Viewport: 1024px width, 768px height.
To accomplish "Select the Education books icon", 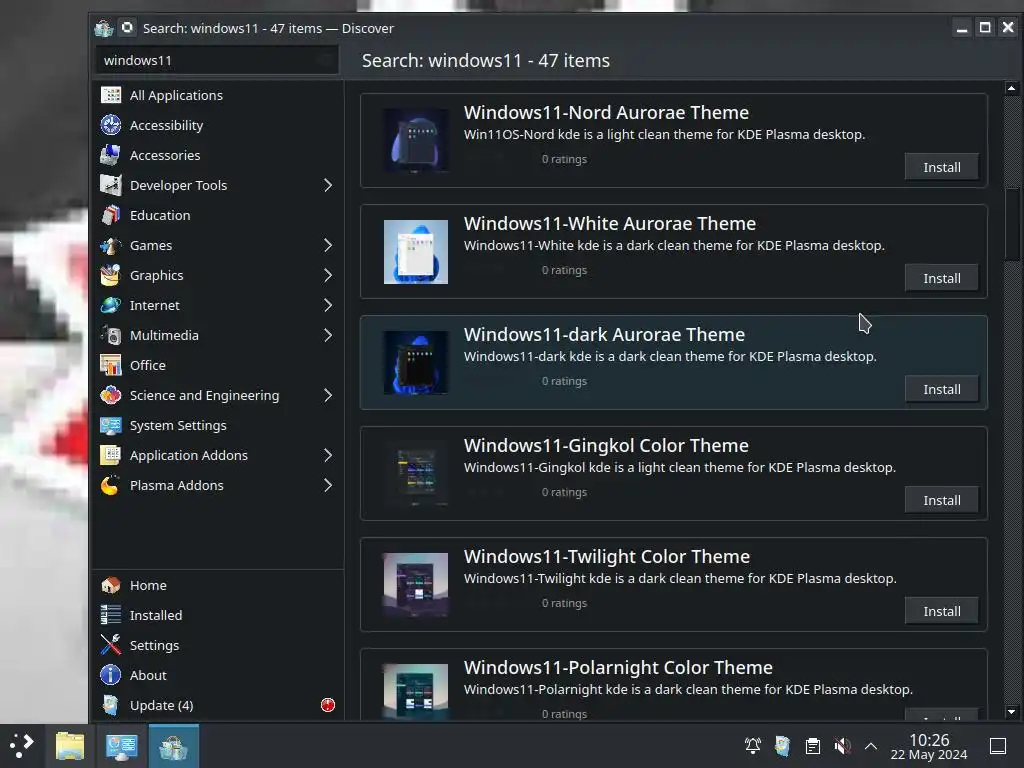I will click(x=110, y=215).
